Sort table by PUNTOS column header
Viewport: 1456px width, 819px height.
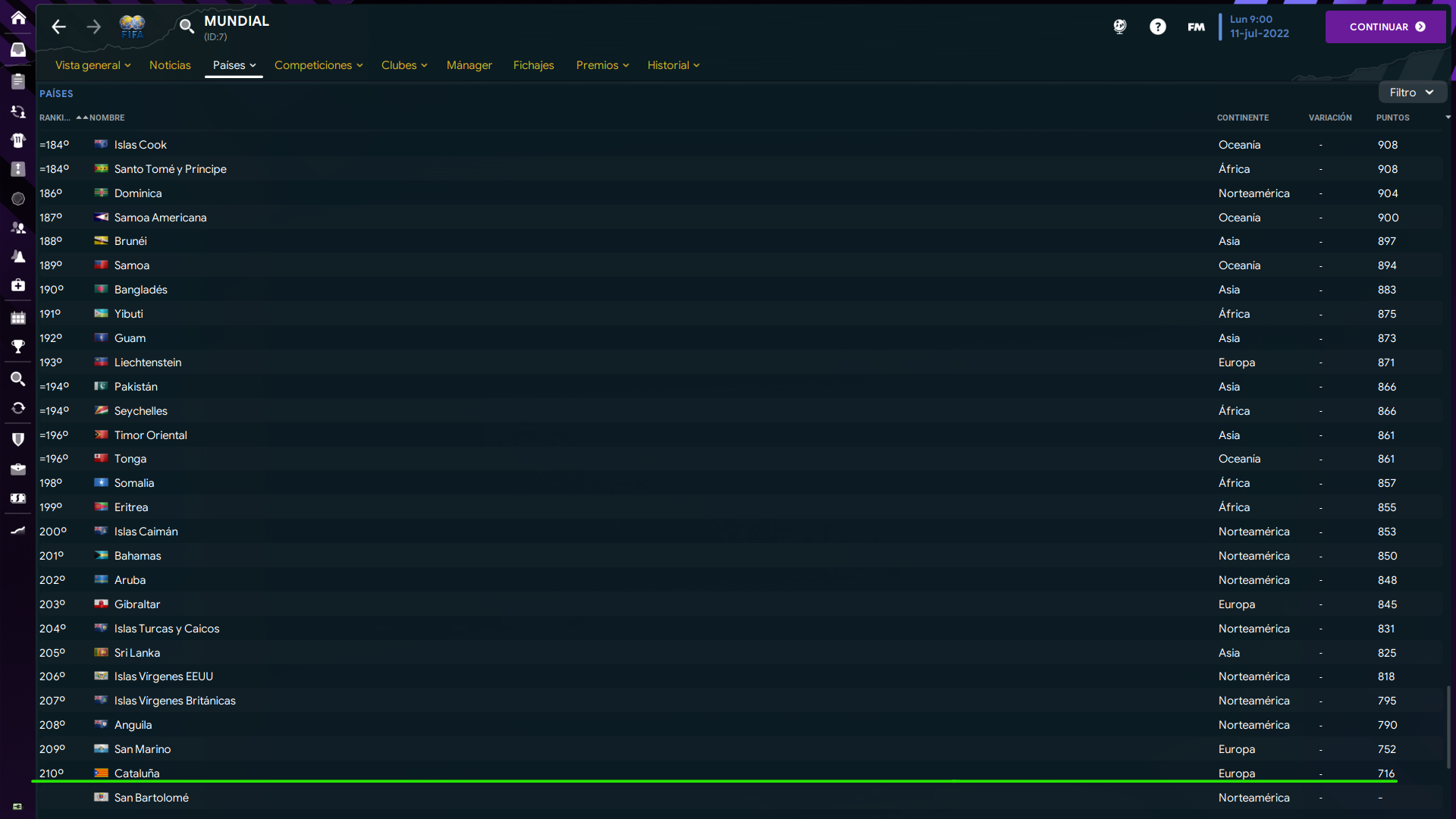pyautogui.click(x=1392, y=118)
